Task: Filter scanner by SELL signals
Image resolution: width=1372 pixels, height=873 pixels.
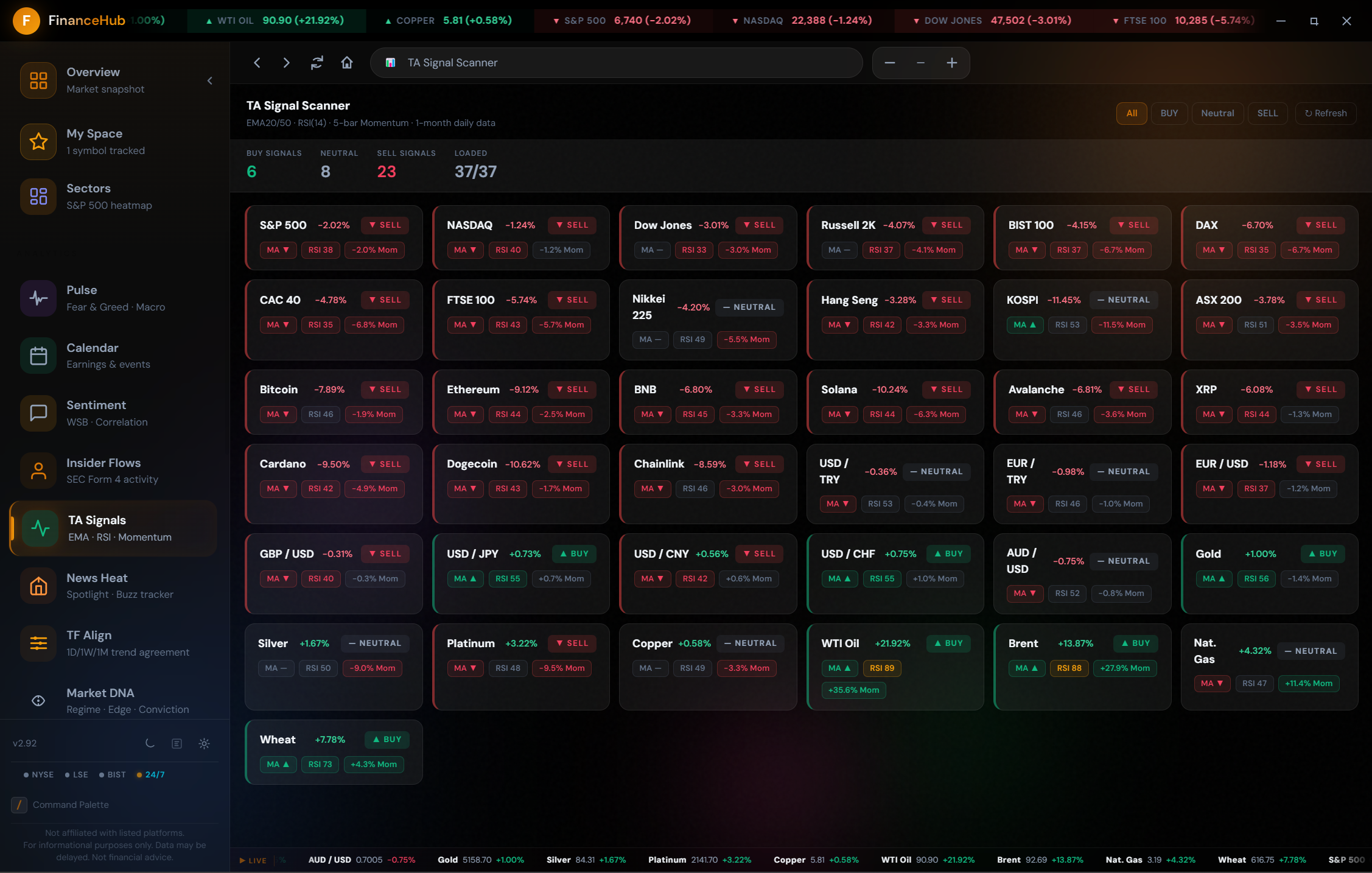Action: pyautogui.click(x=1267, y=113)
